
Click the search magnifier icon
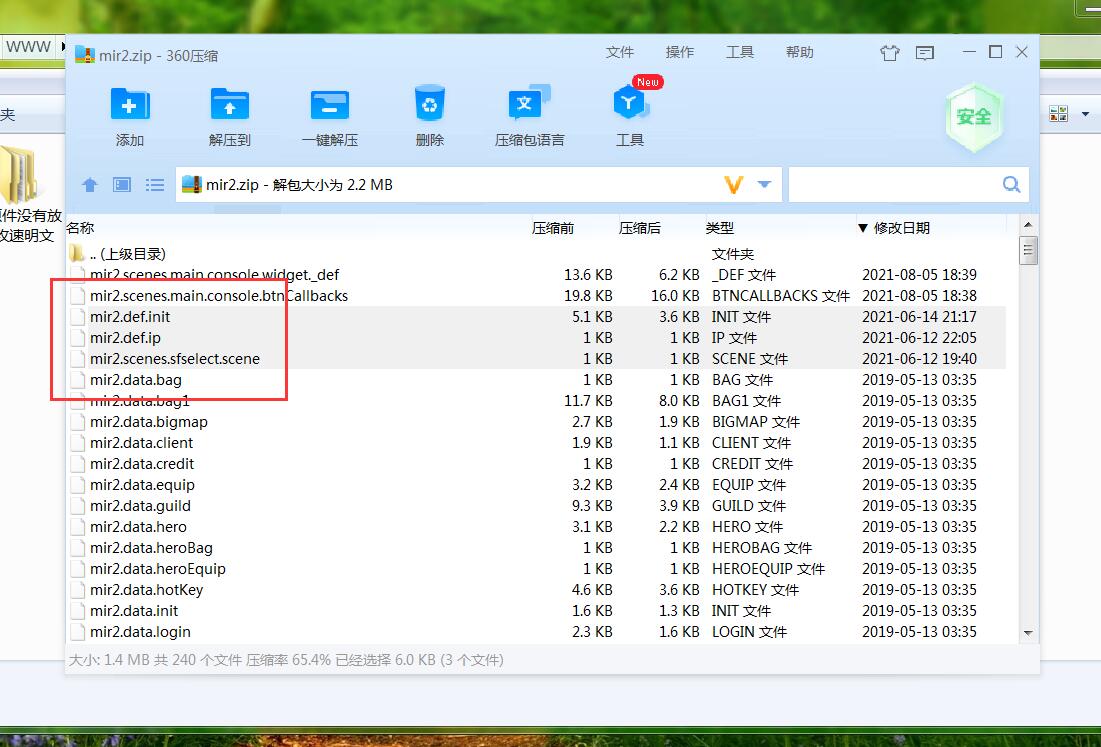[1011, 185]
